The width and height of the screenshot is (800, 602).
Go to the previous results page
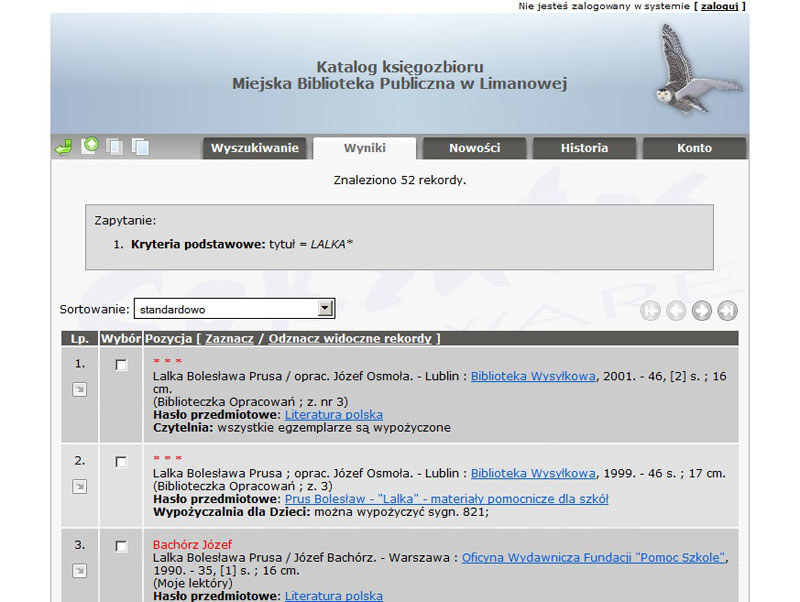pos(676,311)
